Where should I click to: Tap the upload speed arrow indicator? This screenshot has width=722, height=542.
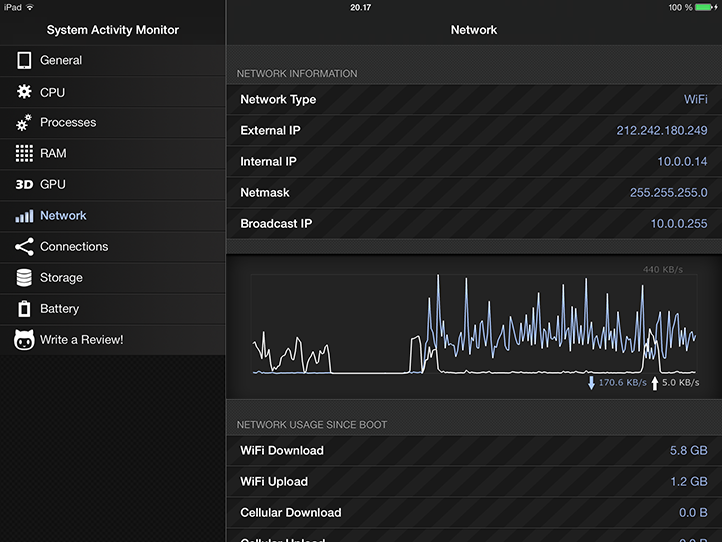pos(655,382)
